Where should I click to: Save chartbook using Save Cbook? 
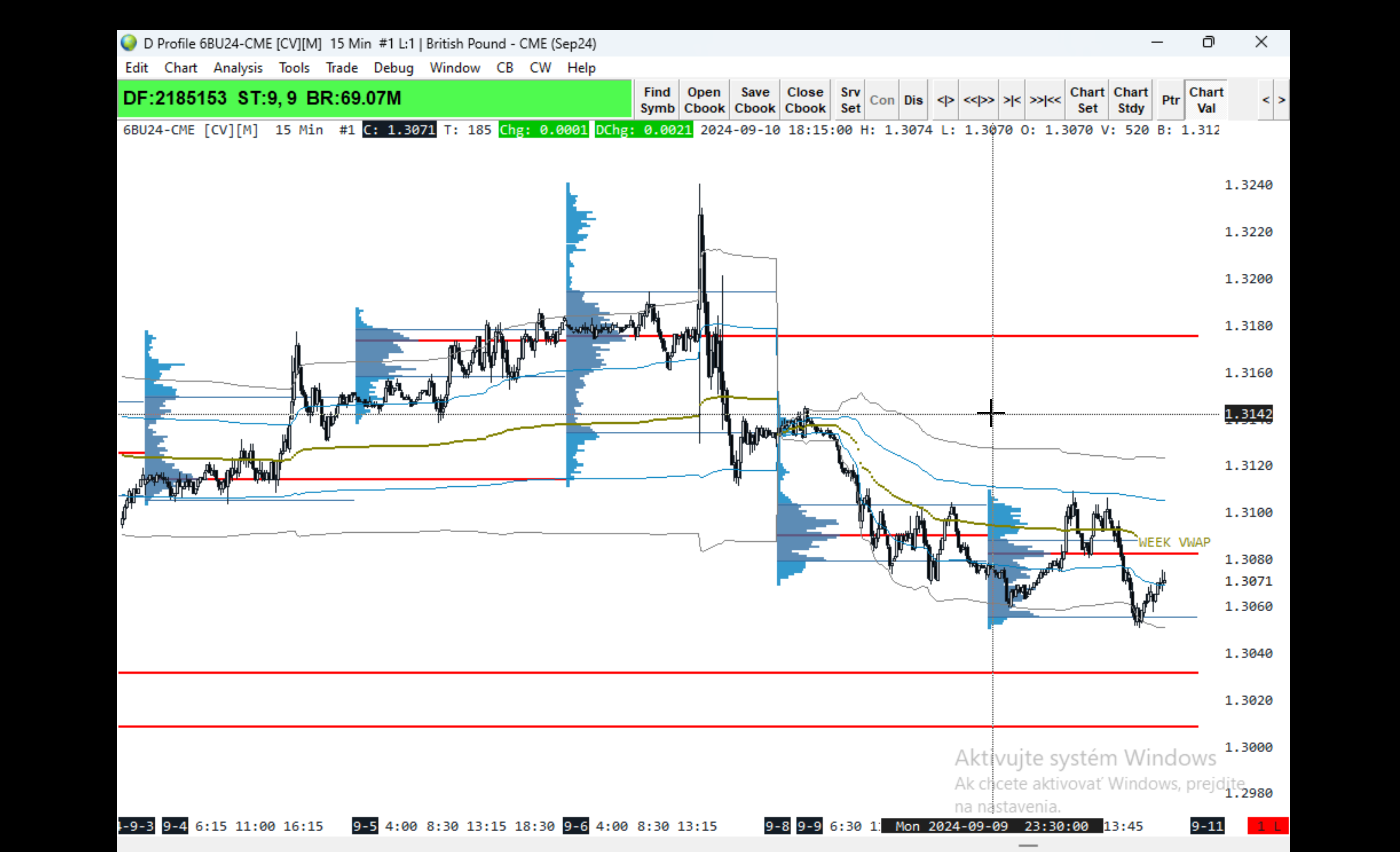(x=755, y=100)
